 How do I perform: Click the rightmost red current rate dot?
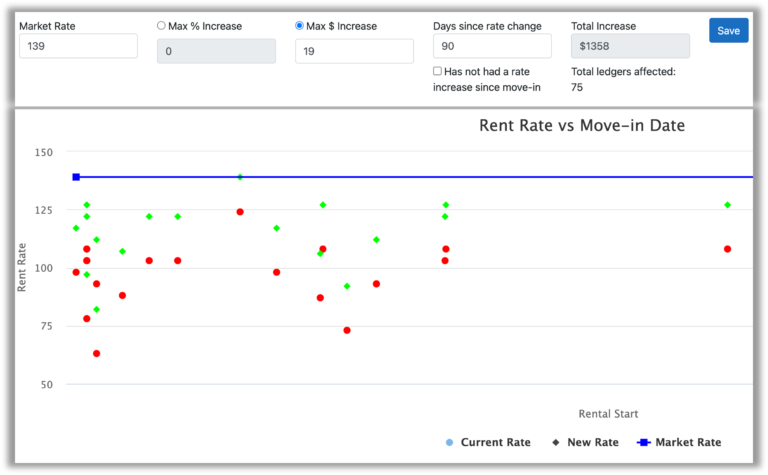(727, 249)
